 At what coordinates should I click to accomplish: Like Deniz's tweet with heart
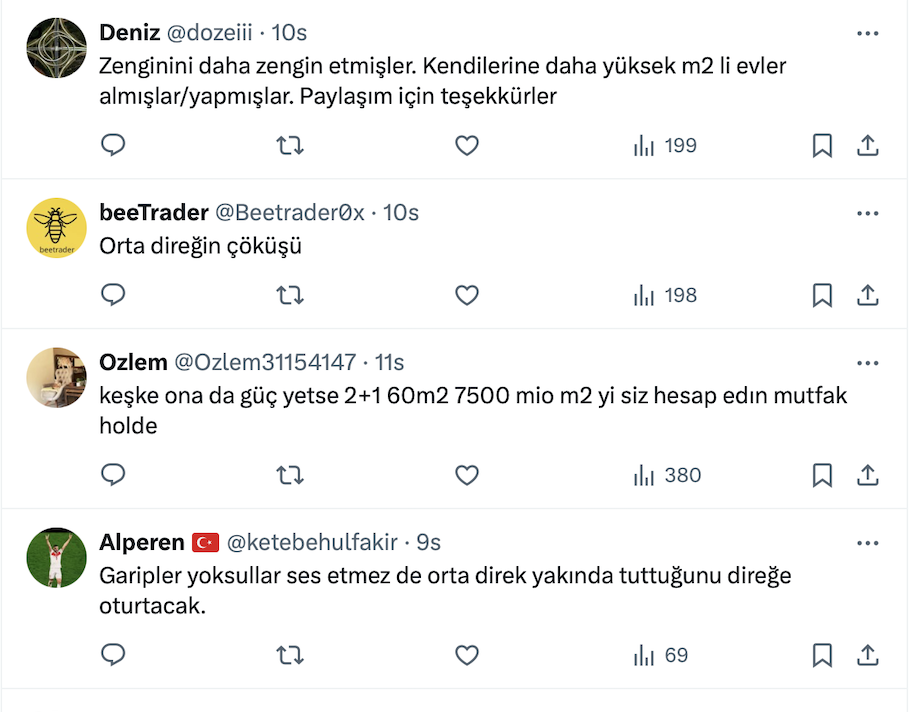[x=467, y=146]
